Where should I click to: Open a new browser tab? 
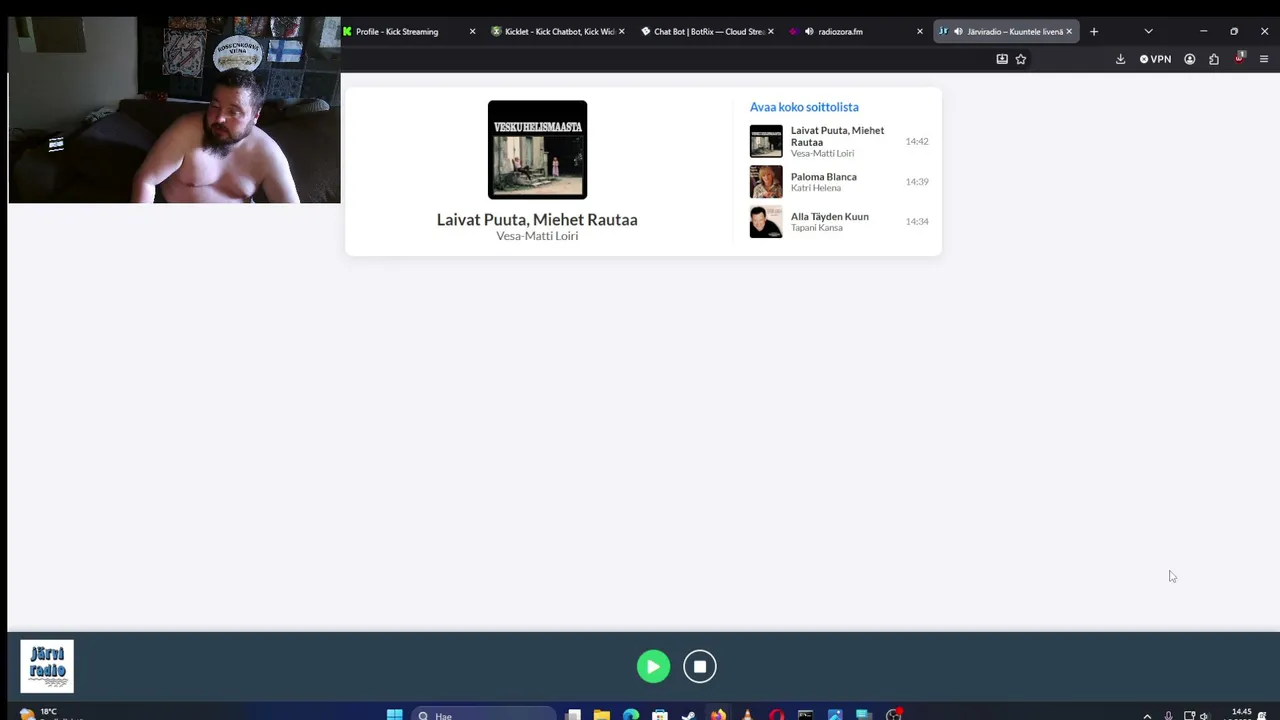1094,32
